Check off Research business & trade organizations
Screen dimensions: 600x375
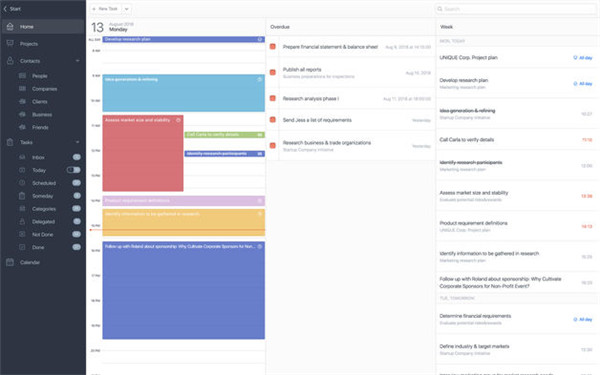[x=273, y=145]
